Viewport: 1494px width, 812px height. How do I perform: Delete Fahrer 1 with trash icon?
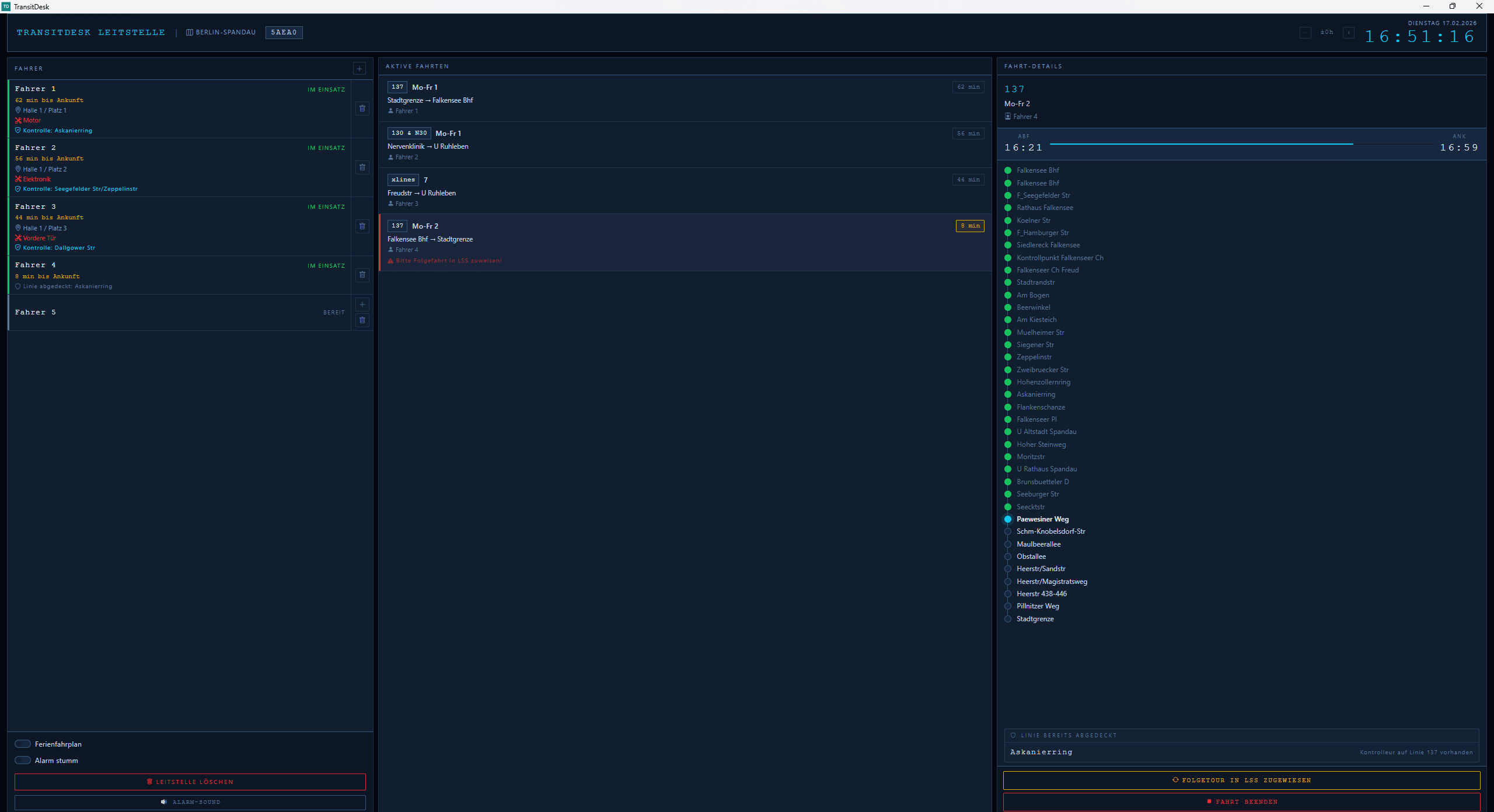pos(362,108)
